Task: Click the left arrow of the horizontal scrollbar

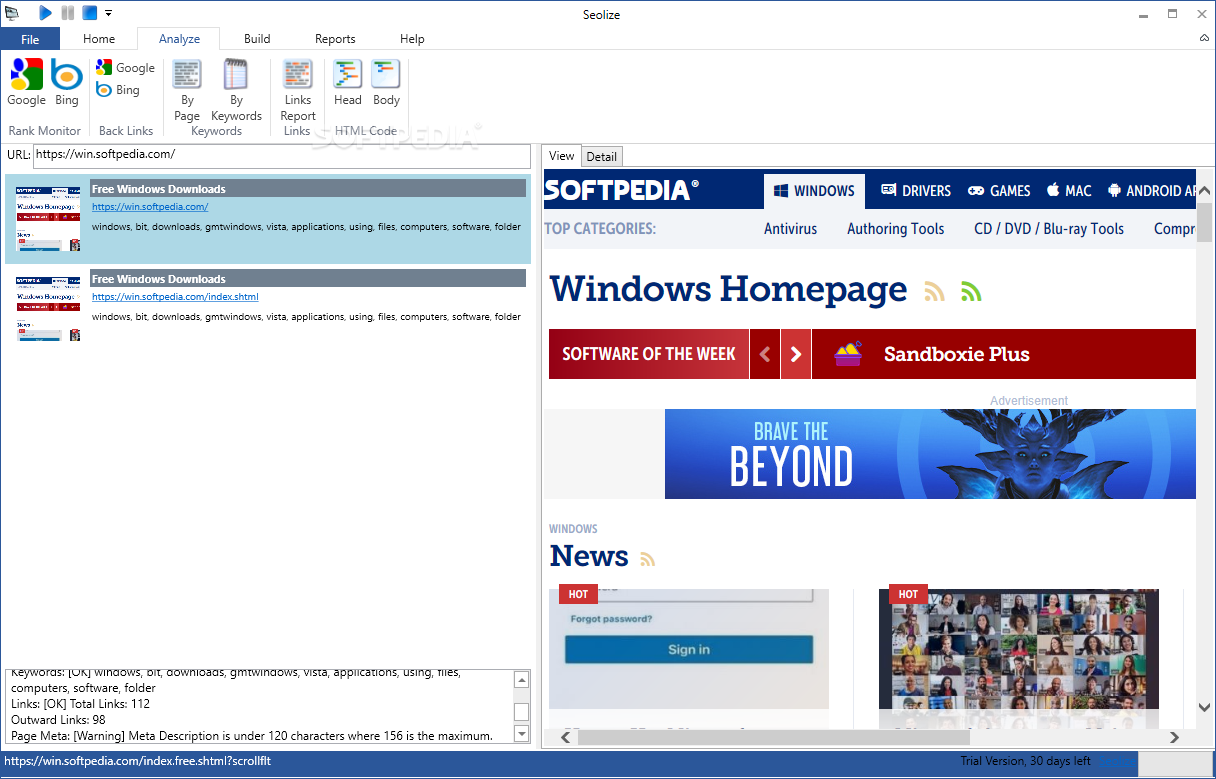Action: click(565, 737)
